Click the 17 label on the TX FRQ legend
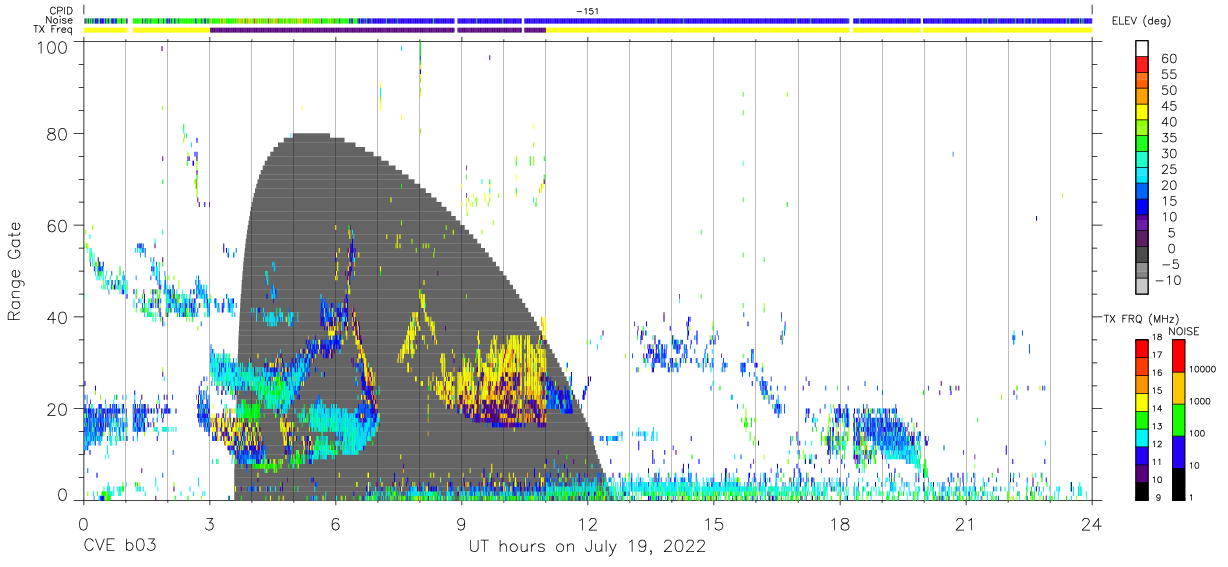Image resolution: width=1228 pixels, height=567 pixels. tap(1159, 355)
